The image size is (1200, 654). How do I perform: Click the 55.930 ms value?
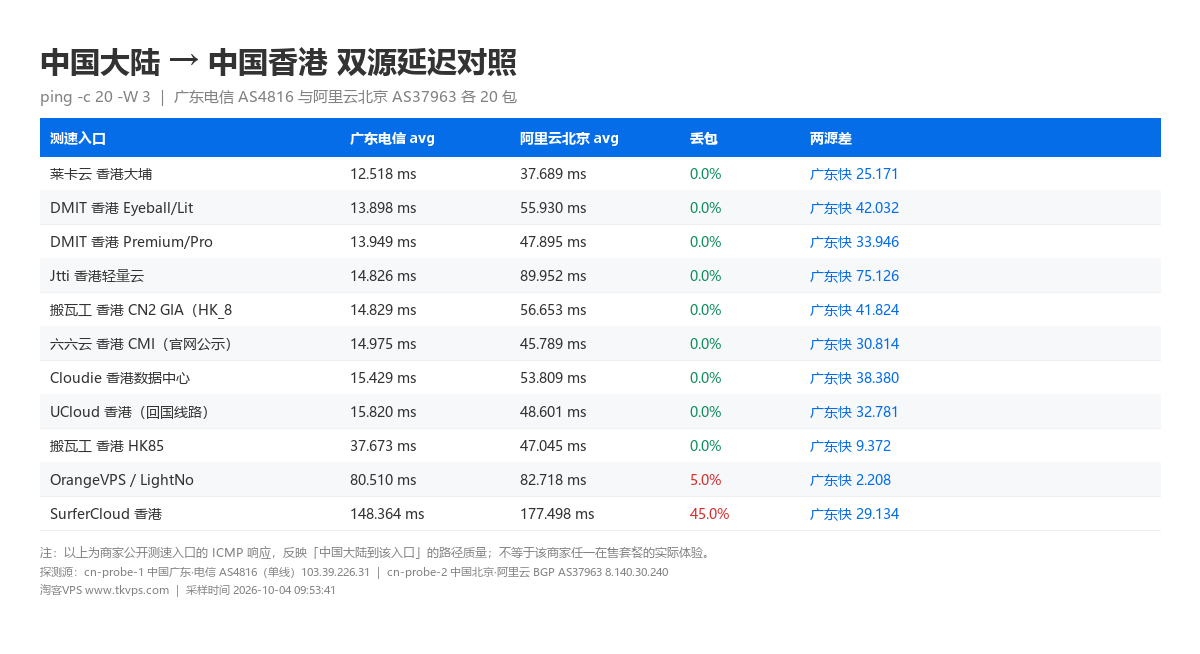pyautogui.click(x=553, y=208)
